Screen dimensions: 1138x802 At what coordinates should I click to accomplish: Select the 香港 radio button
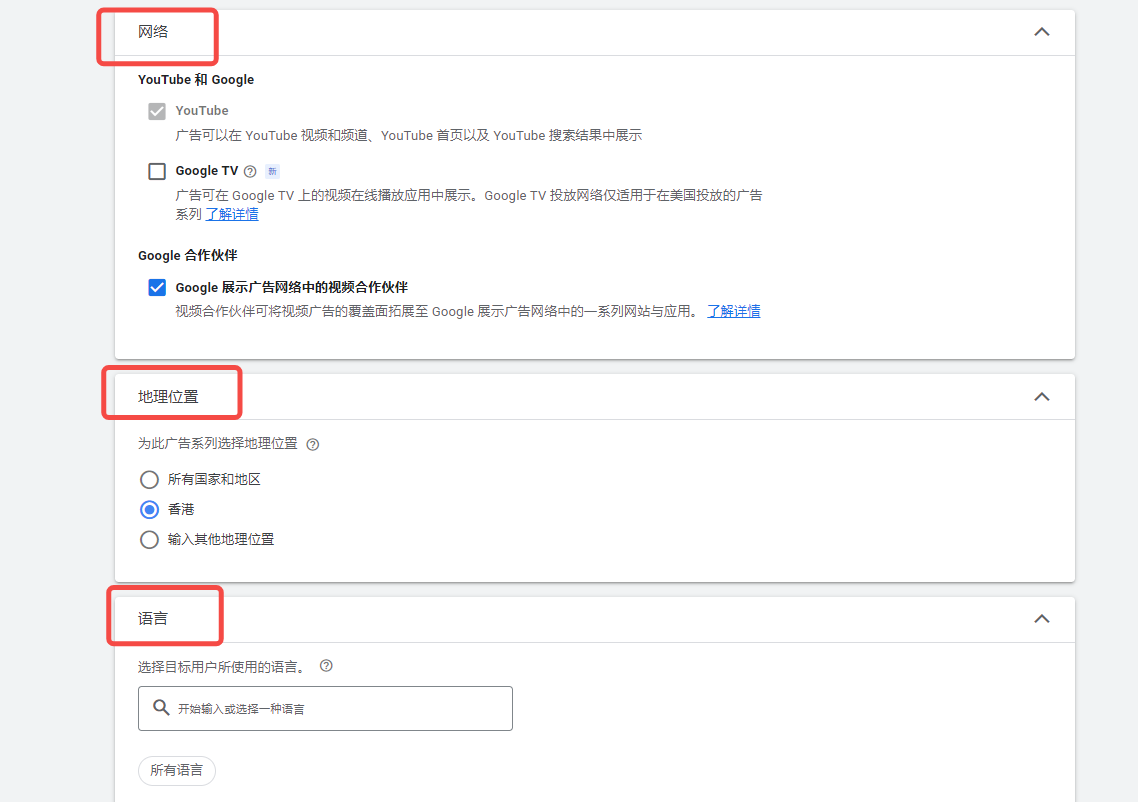coord(149,510)
